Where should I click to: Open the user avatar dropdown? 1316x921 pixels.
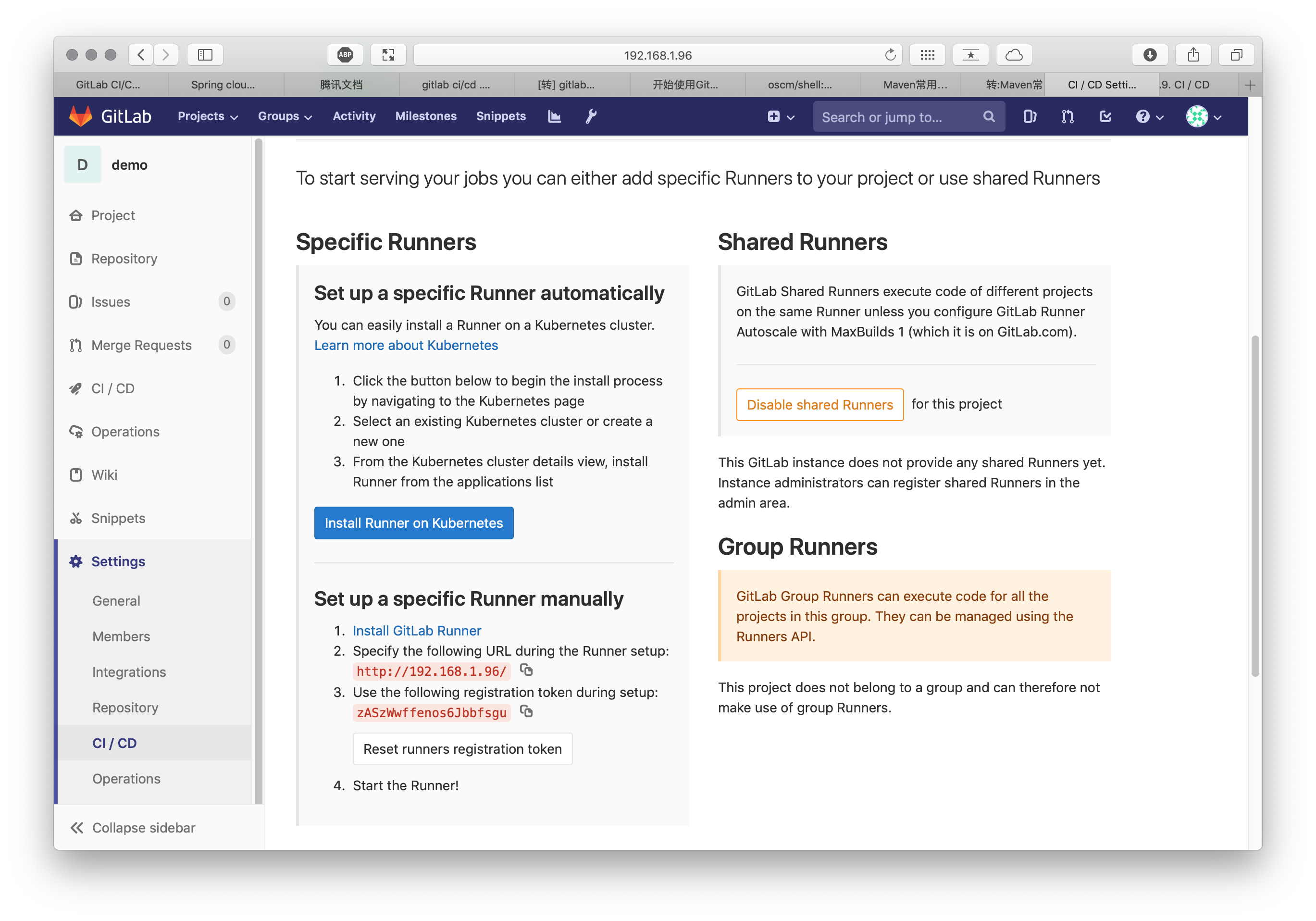[1203, 117]
